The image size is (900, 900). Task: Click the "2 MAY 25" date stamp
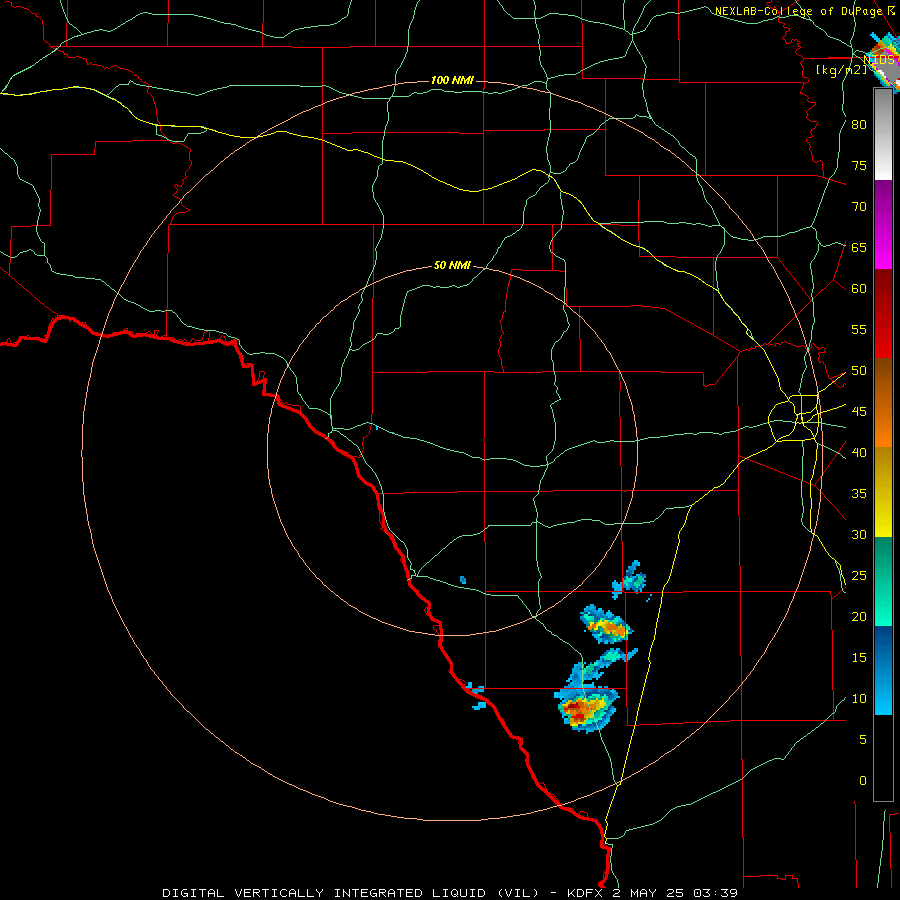click(x=649, y=893)
